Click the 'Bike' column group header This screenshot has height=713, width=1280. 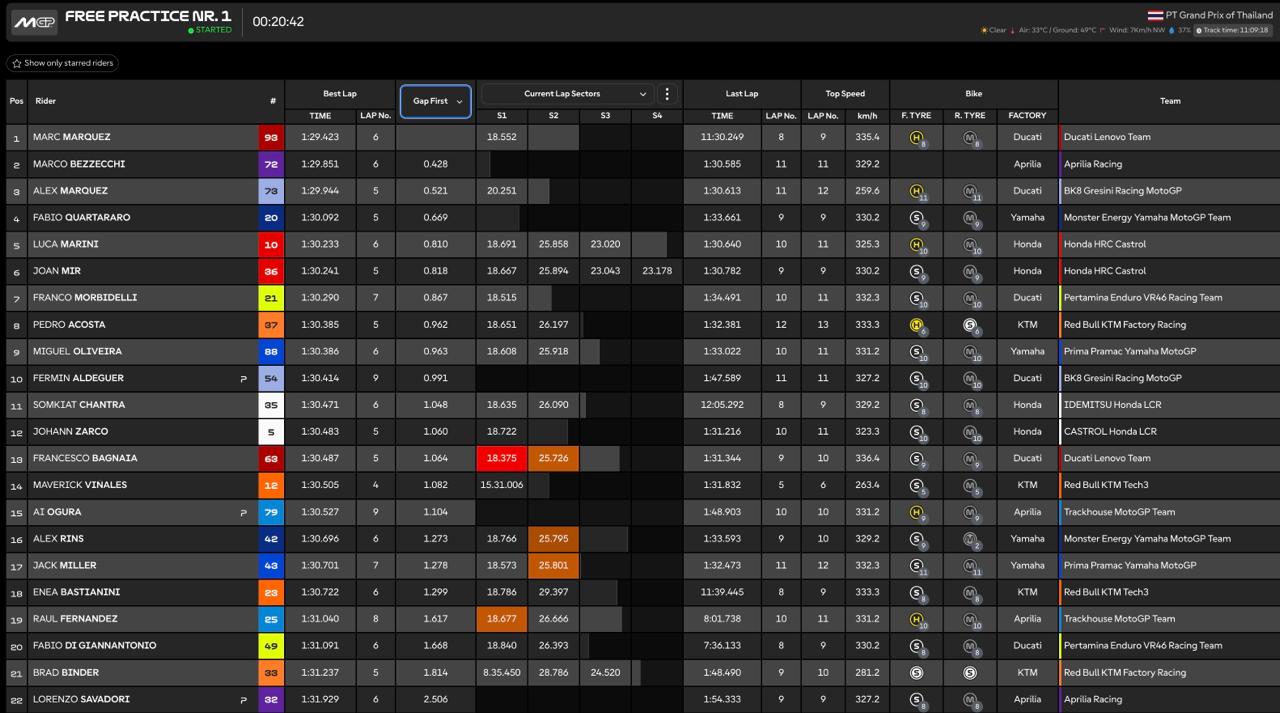tap(973, 94)
